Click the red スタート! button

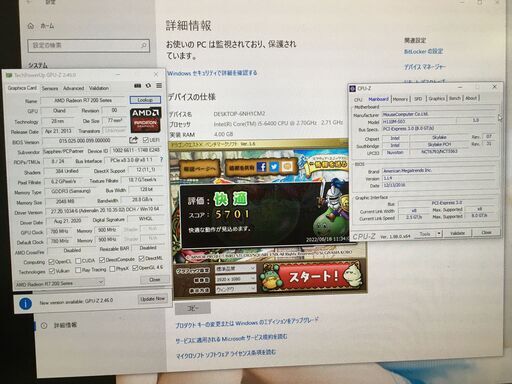[x=313, y=276]
